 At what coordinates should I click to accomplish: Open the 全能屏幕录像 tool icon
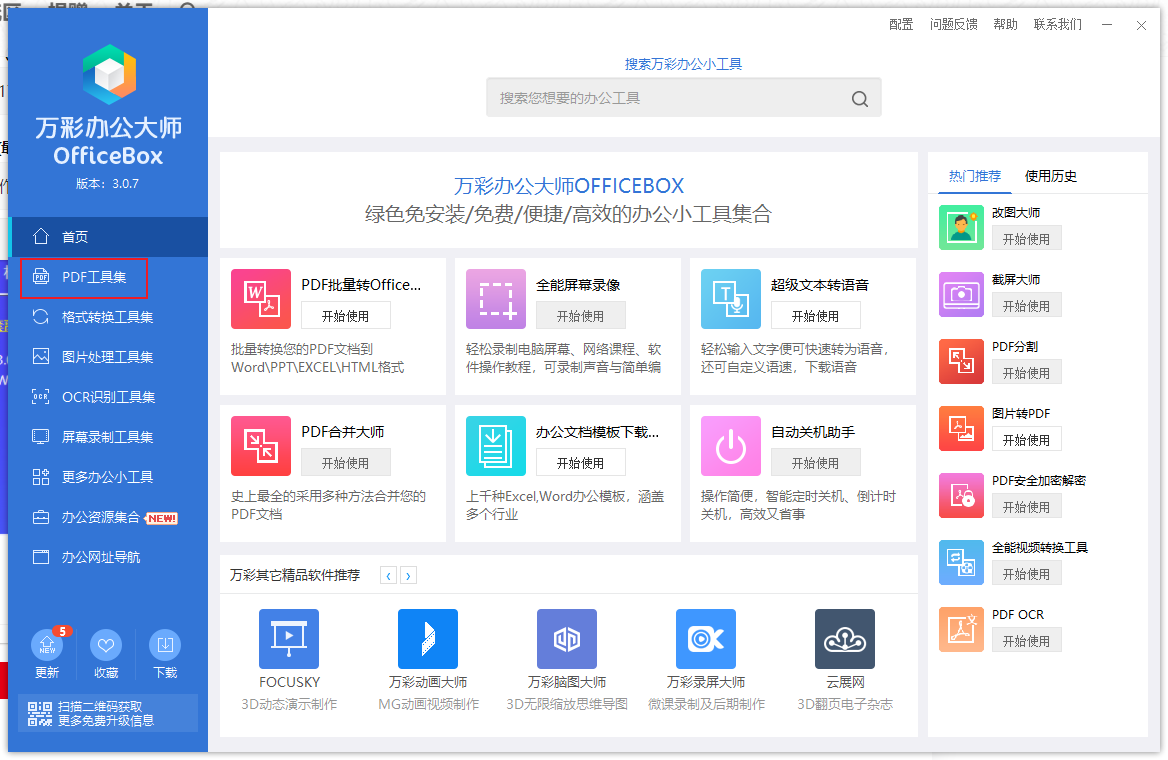coord(496,299)
